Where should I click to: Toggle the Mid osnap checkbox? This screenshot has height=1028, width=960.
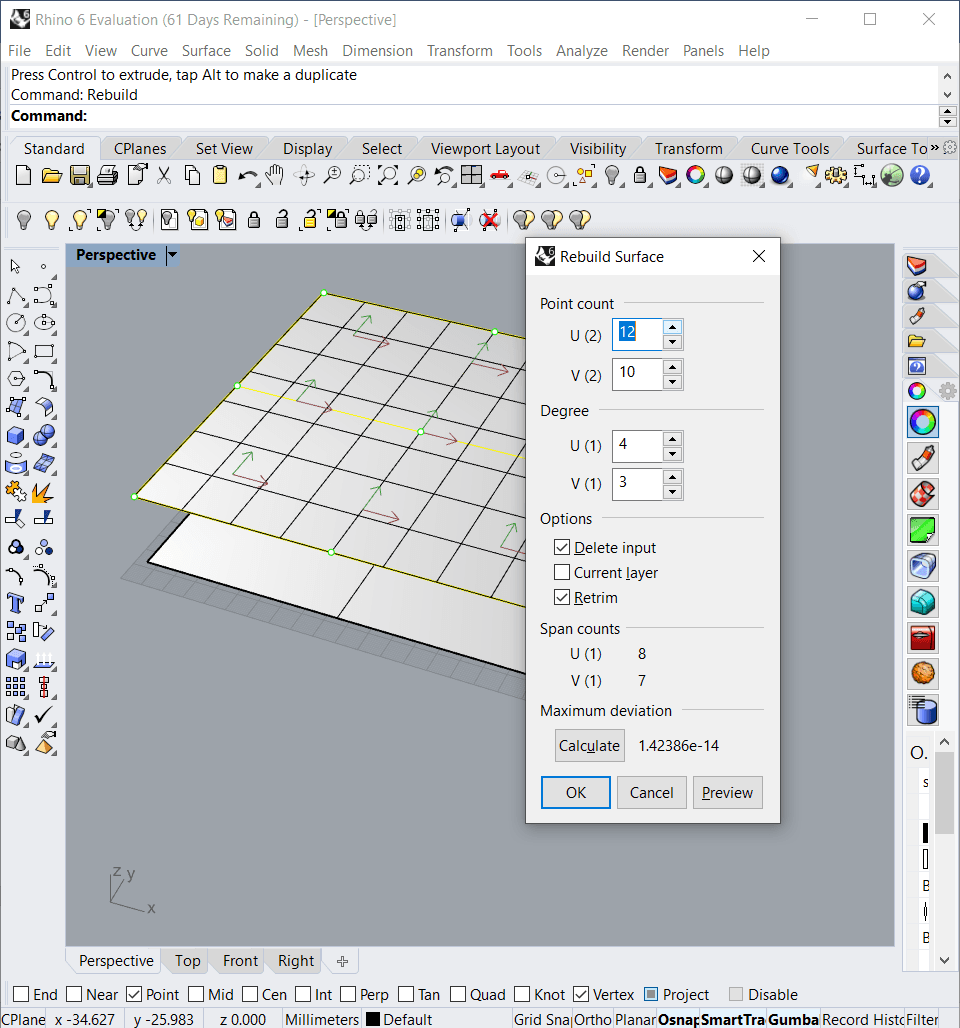pos(196,994)
